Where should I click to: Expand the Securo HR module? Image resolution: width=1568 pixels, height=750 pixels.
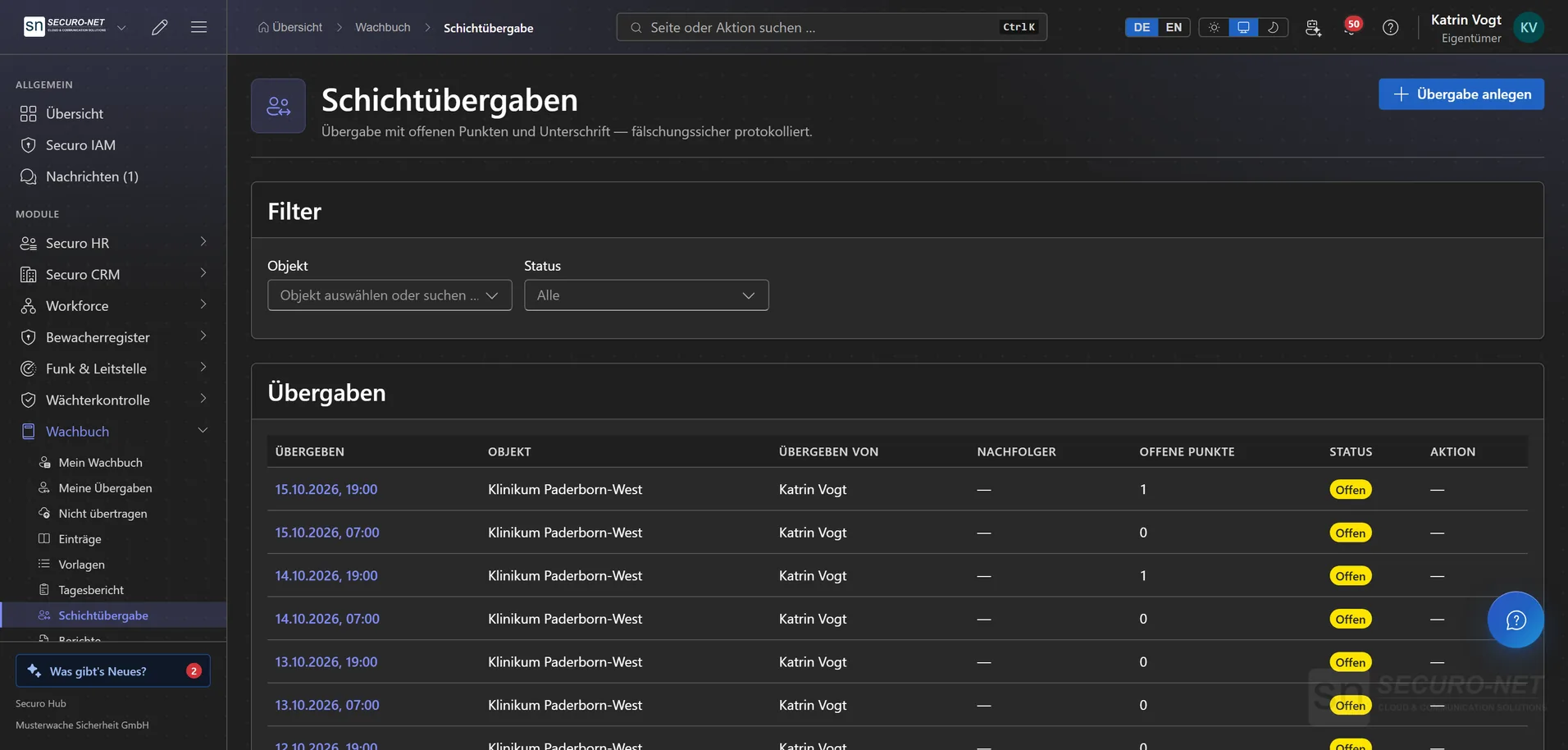coord(113,243)
